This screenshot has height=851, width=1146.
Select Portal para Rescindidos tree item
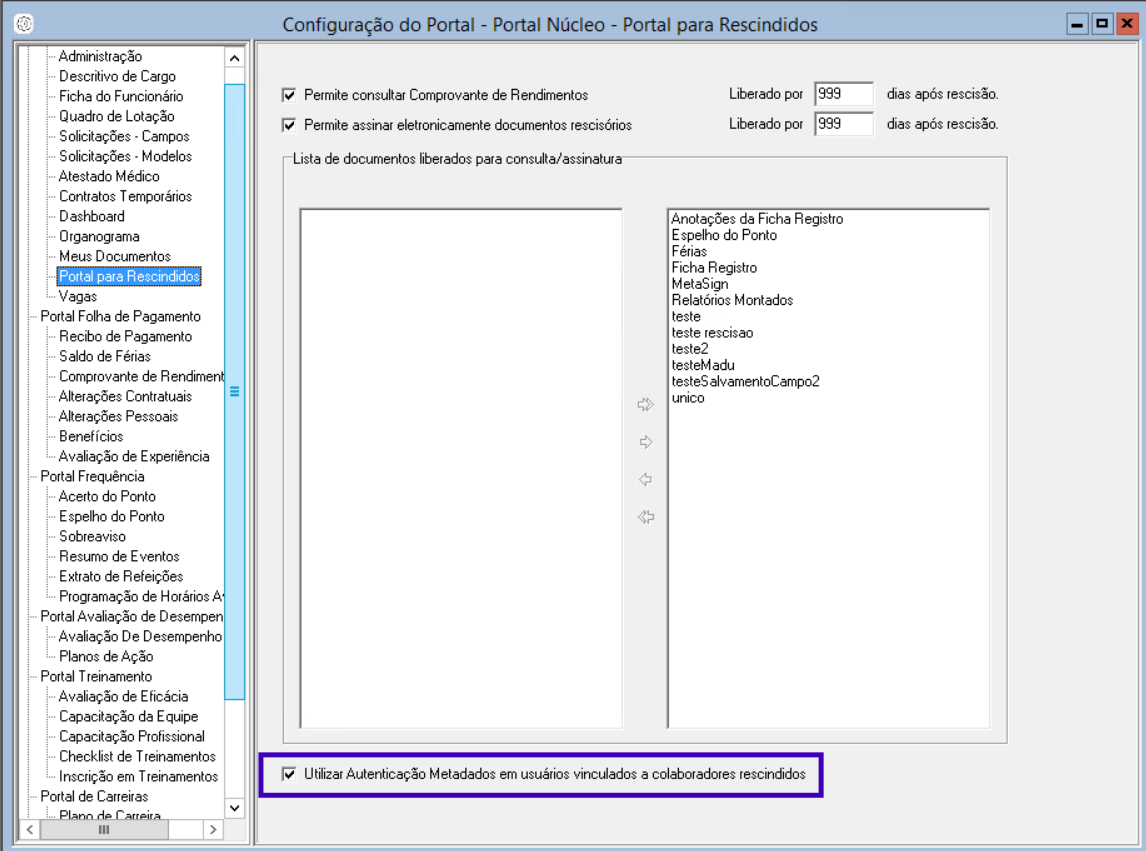tap(129, 276)
